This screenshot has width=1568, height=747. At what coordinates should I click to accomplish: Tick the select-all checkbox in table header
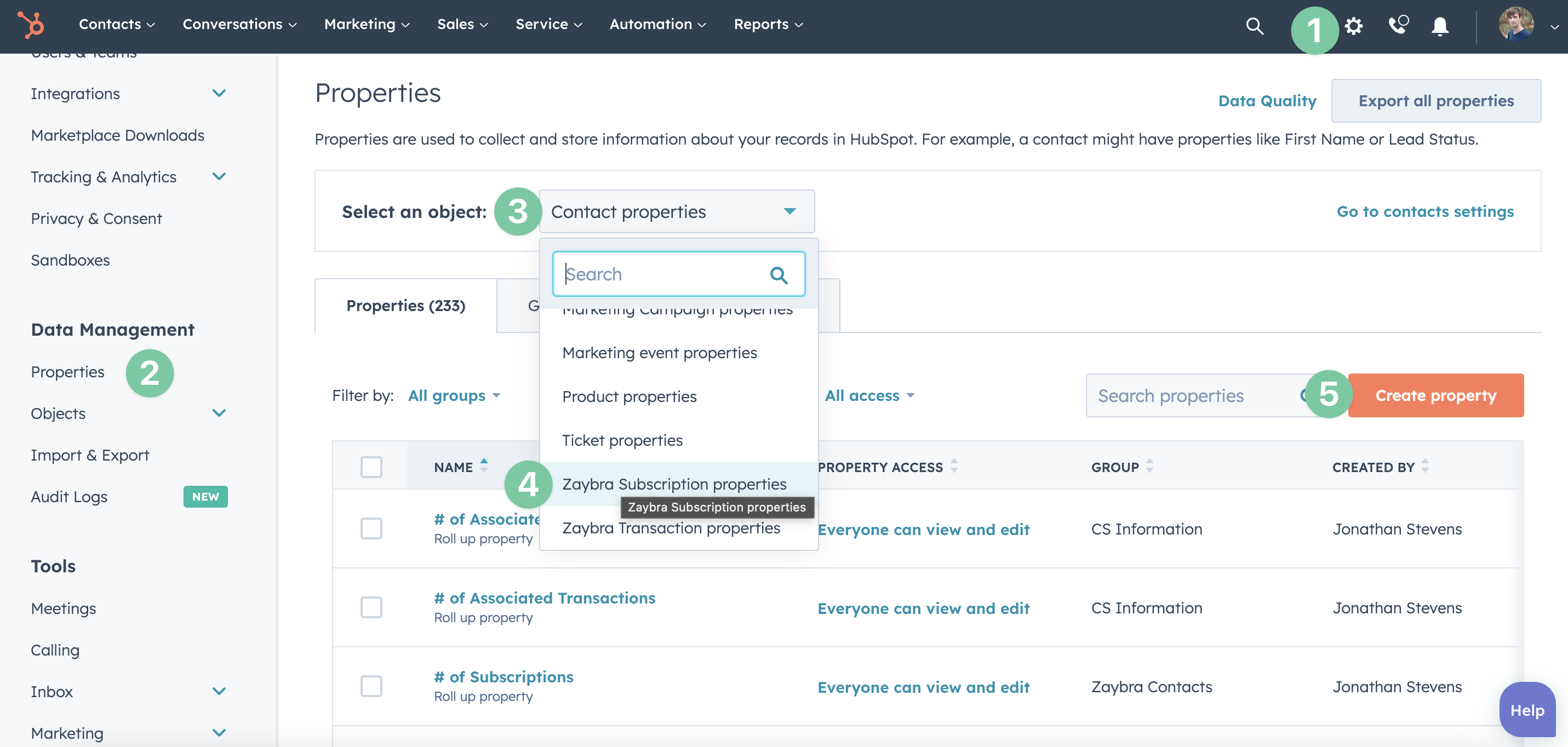371,467
